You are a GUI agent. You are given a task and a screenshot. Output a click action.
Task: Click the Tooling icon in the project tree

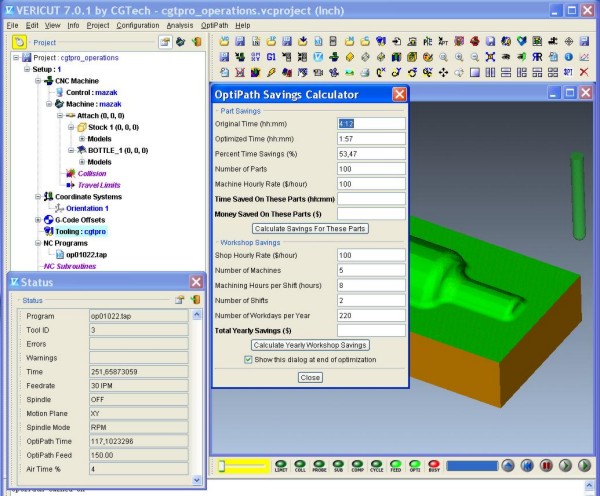(x=48, y=231)
